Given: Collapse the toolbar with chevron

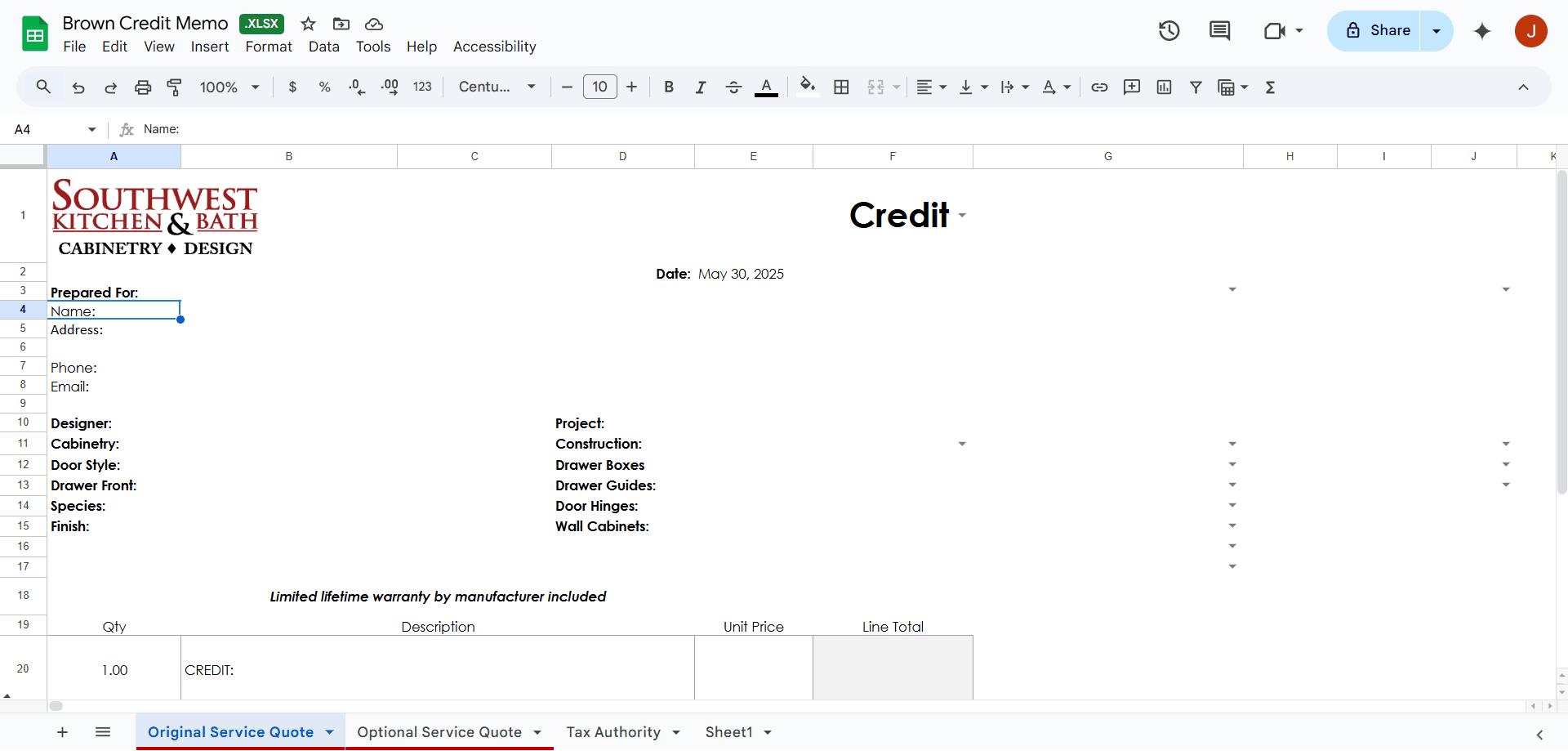Looking at the screenshot, I should coord(1523,87).
